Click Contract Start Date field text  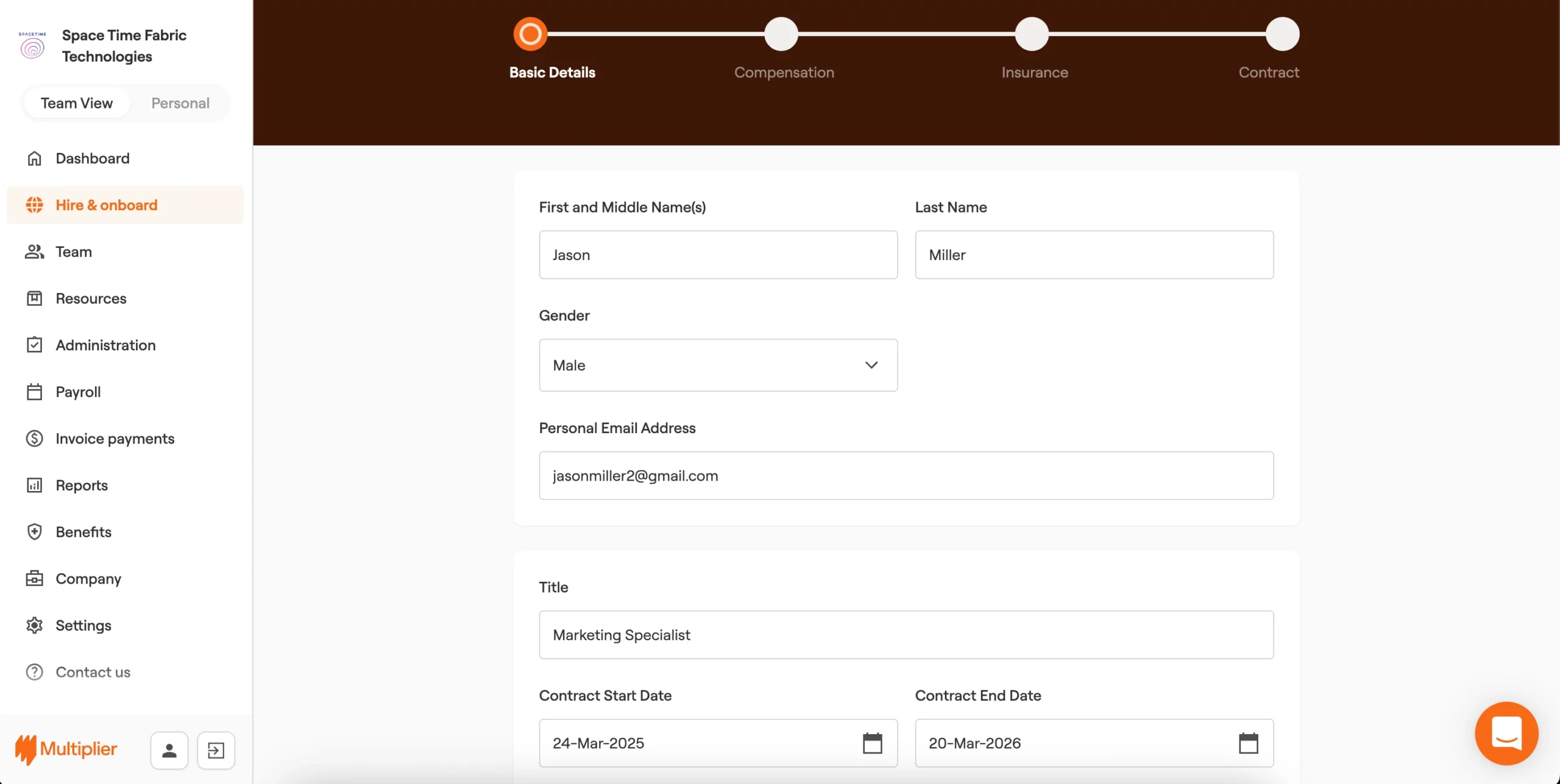tap(598, 743)
